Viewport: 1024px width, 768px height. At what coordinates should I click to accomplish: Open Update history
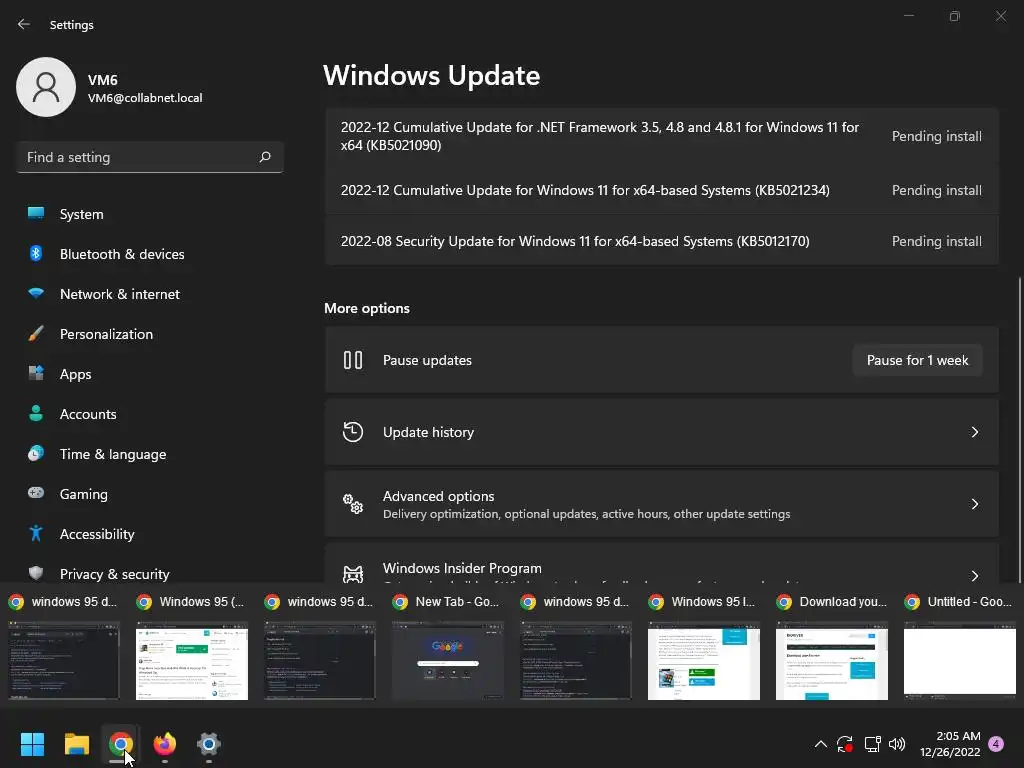pyautogui.click(x=662, y=432)
